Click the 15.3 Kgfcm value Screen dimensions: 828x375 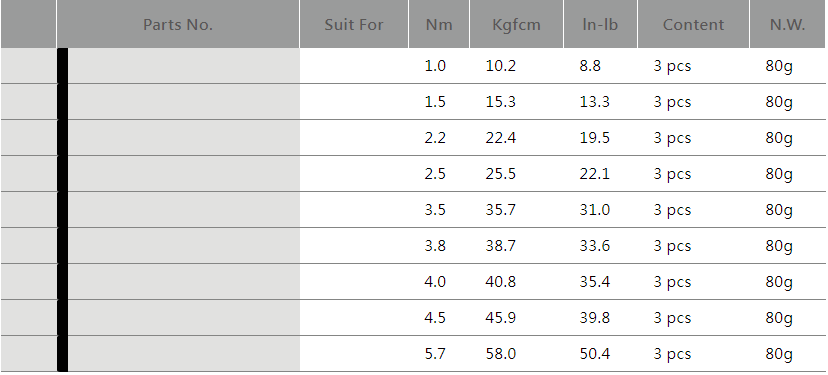501,102
